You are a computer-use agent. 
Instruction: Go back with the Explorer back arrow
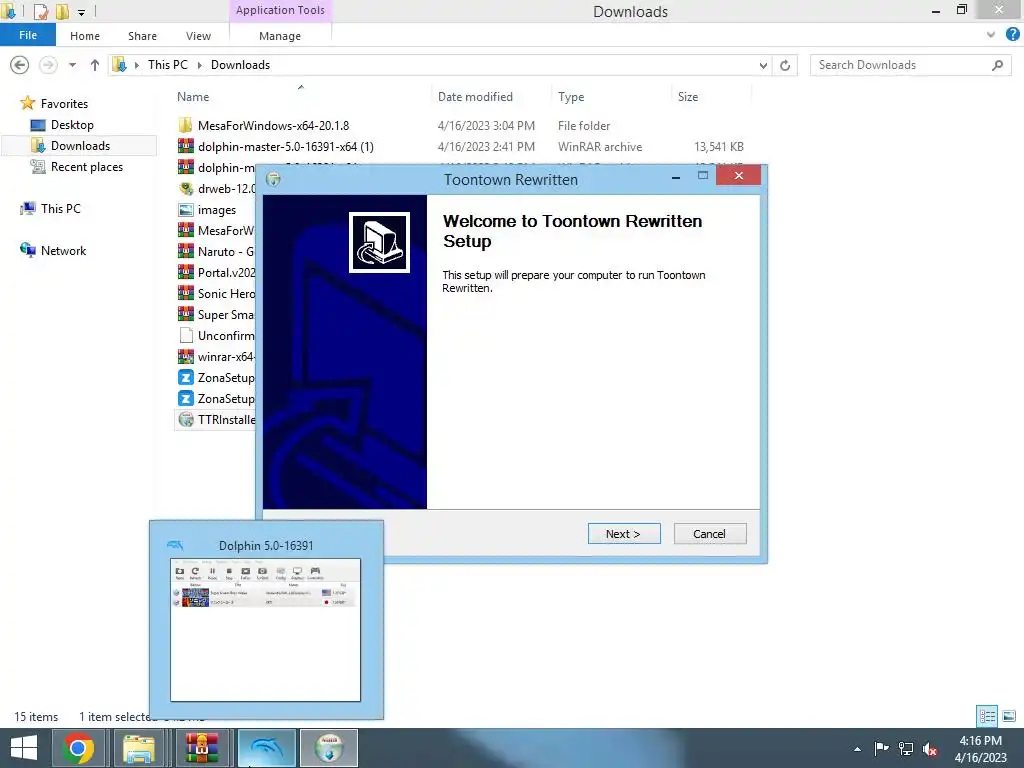coord(20,65)
